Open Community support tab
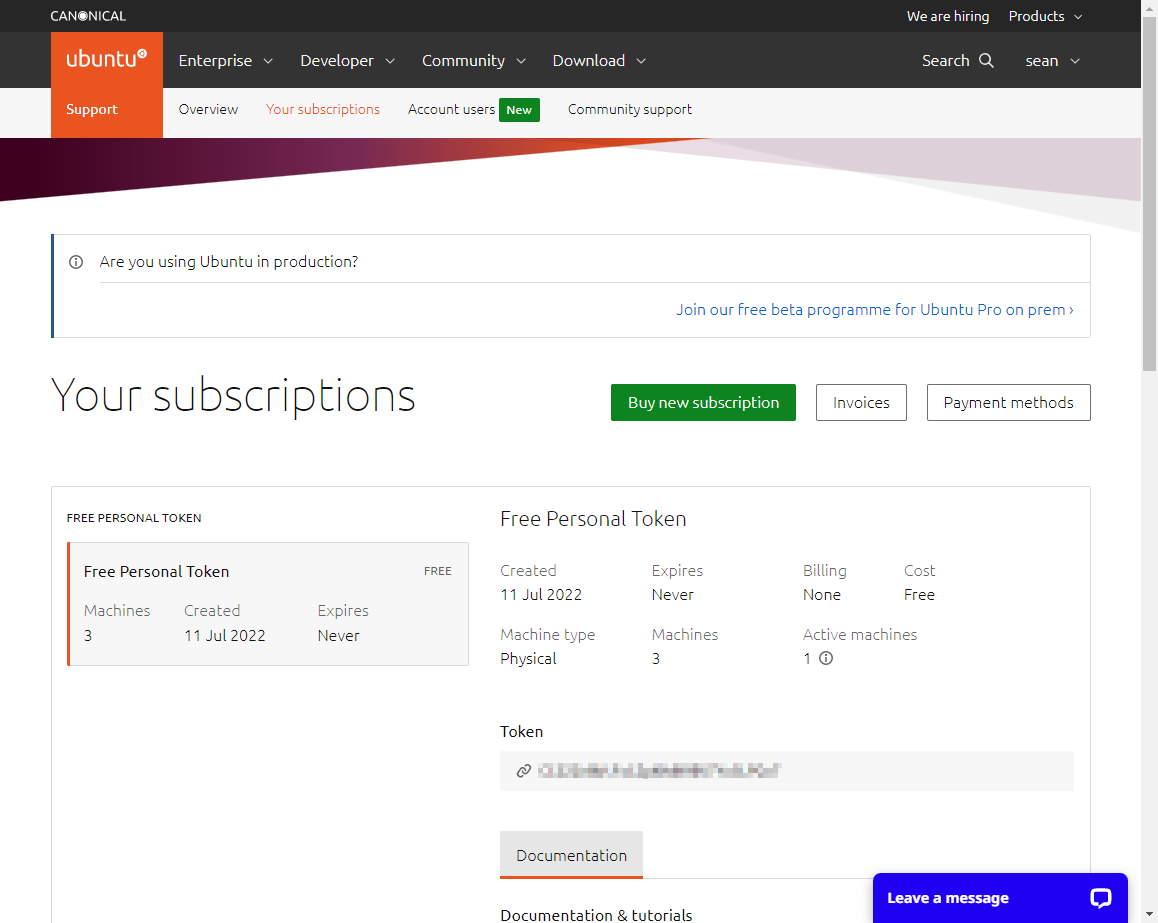 click(x=629, y=109)
